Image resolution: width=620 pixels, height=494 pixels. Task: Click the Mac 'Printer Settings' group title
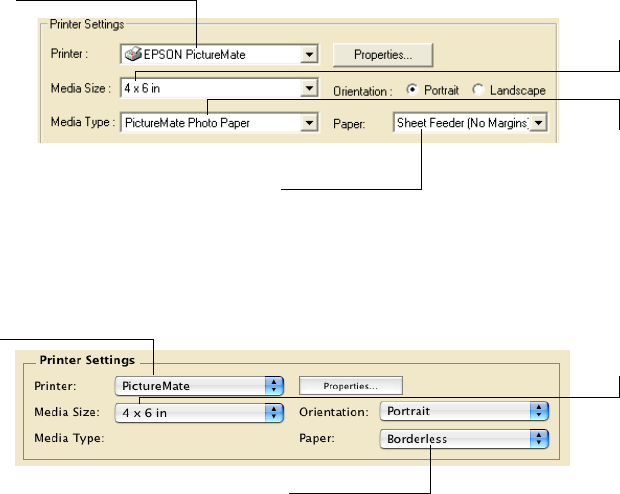pyautogui.click(x=87, y=360)
